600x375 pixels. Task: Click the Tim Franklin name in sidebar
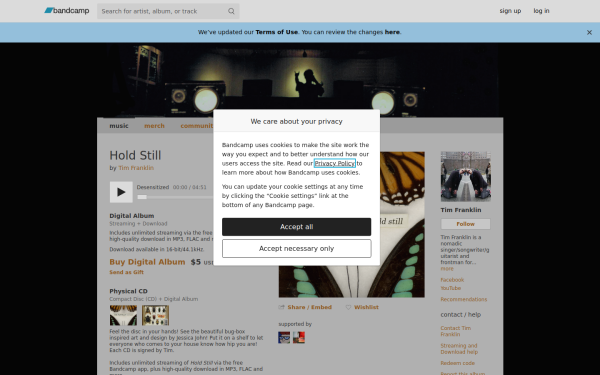tap(461, 210)
